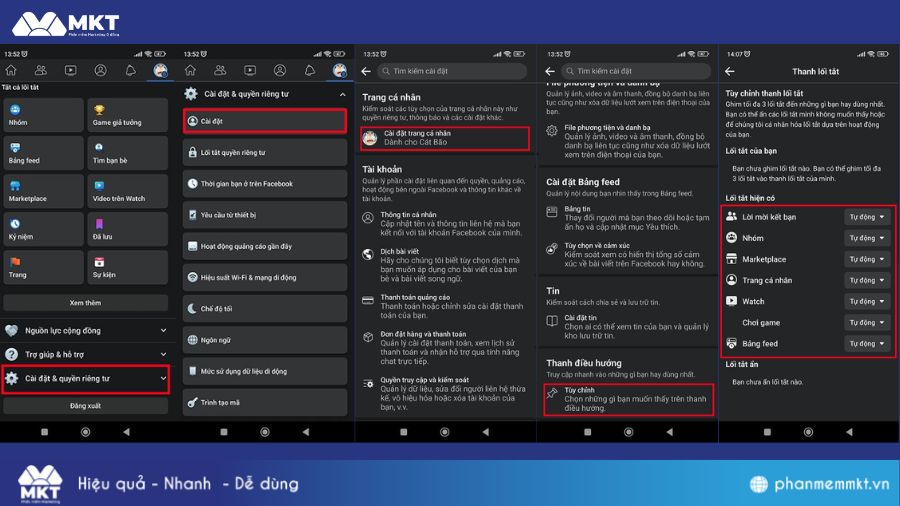This screenshot has width=900, height=506.
Task: Tap Android back triangle below Thanh lối tắt screen
Action: pos(849,431)
